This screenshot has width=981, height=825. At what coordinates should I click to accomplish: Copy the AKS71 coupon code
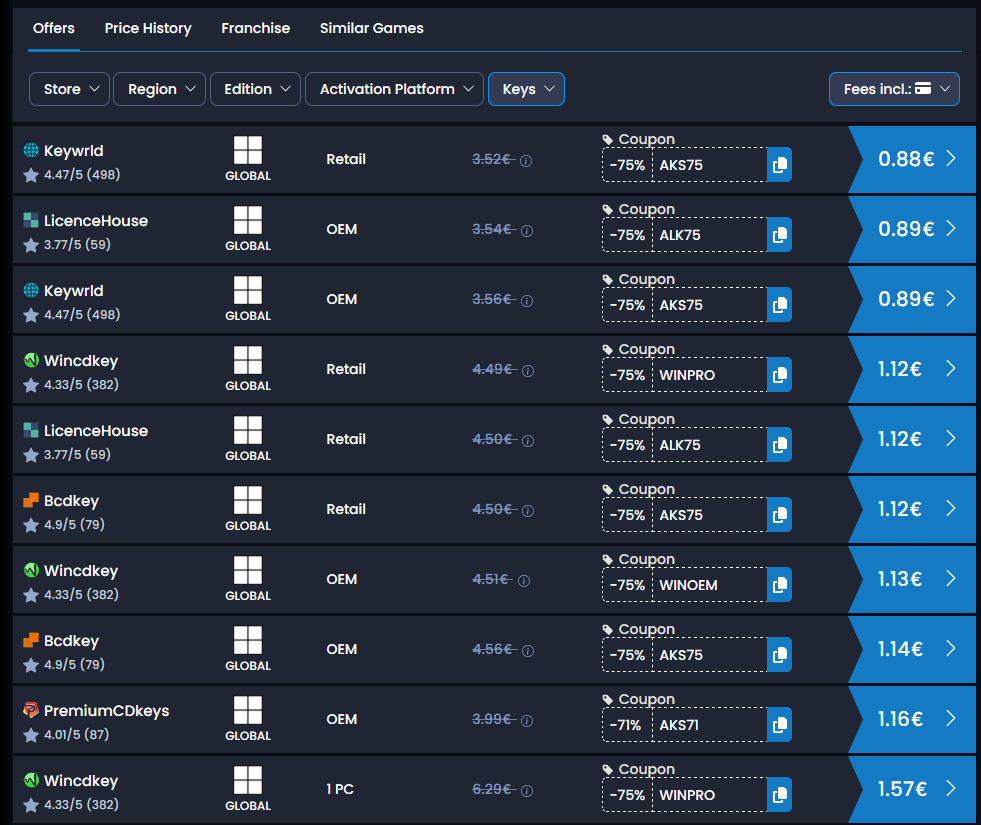point(779,726)
